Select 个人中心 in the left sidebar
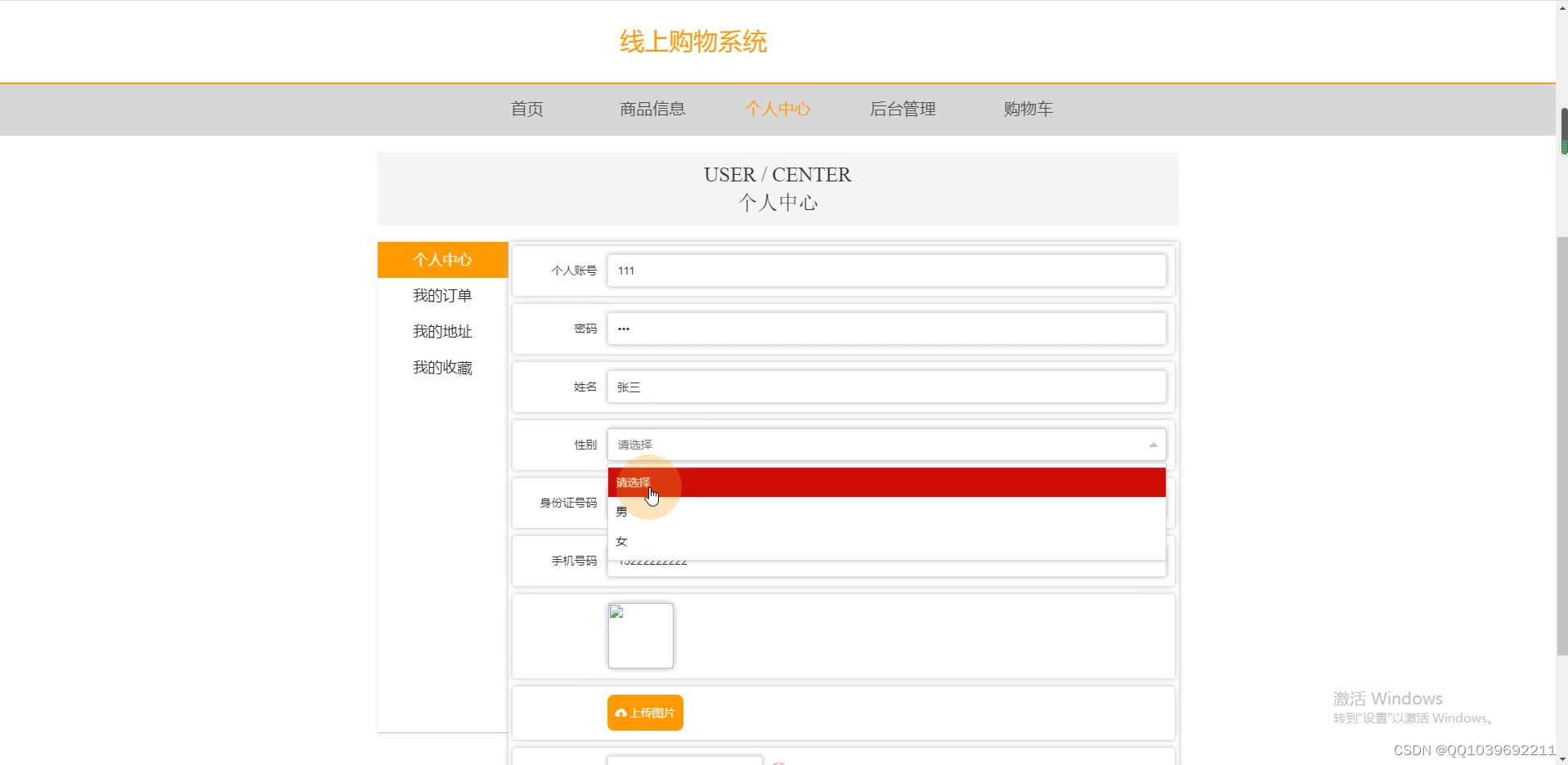 click(x=442, y=260)
